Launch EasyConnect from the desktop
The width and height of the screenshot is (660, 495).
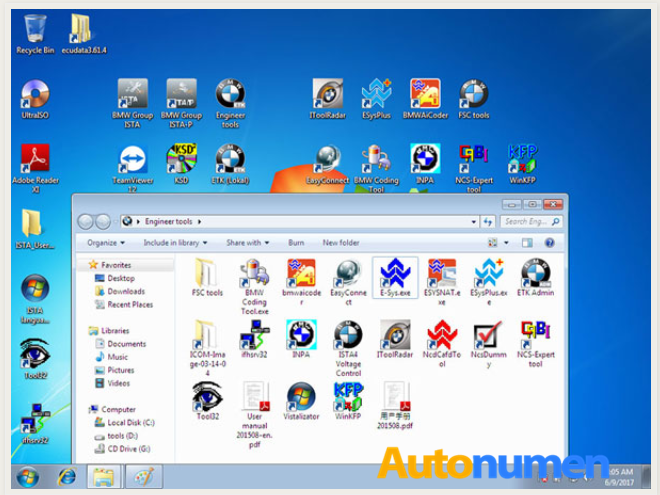tap(328, 164)
